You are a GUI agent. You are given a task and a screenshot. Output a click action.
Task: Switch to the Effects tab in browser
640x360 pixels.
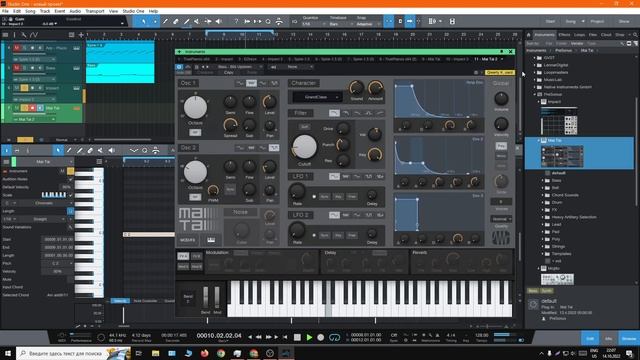point(564,35)
